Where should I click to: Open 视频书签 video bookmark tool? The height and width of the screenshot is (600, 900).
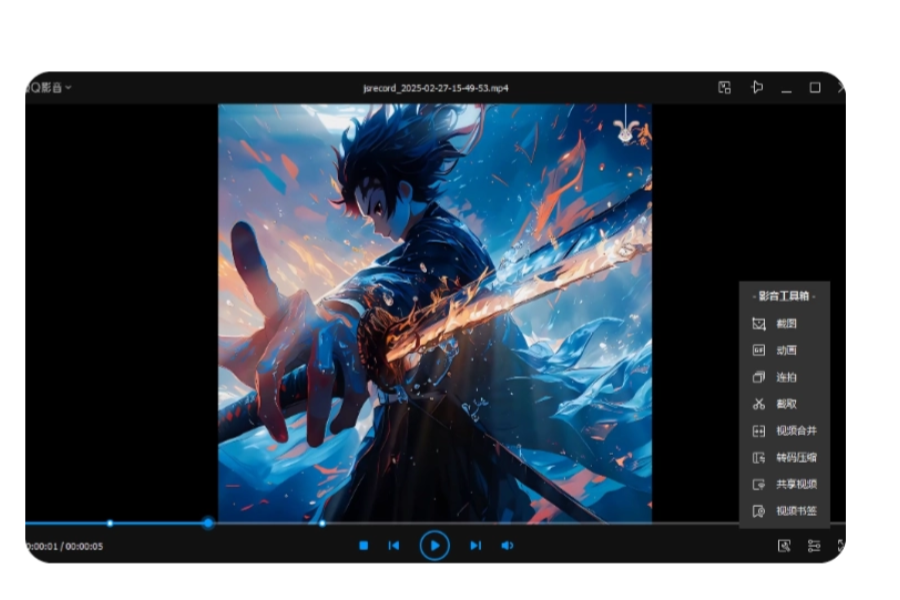pos(795,511)
